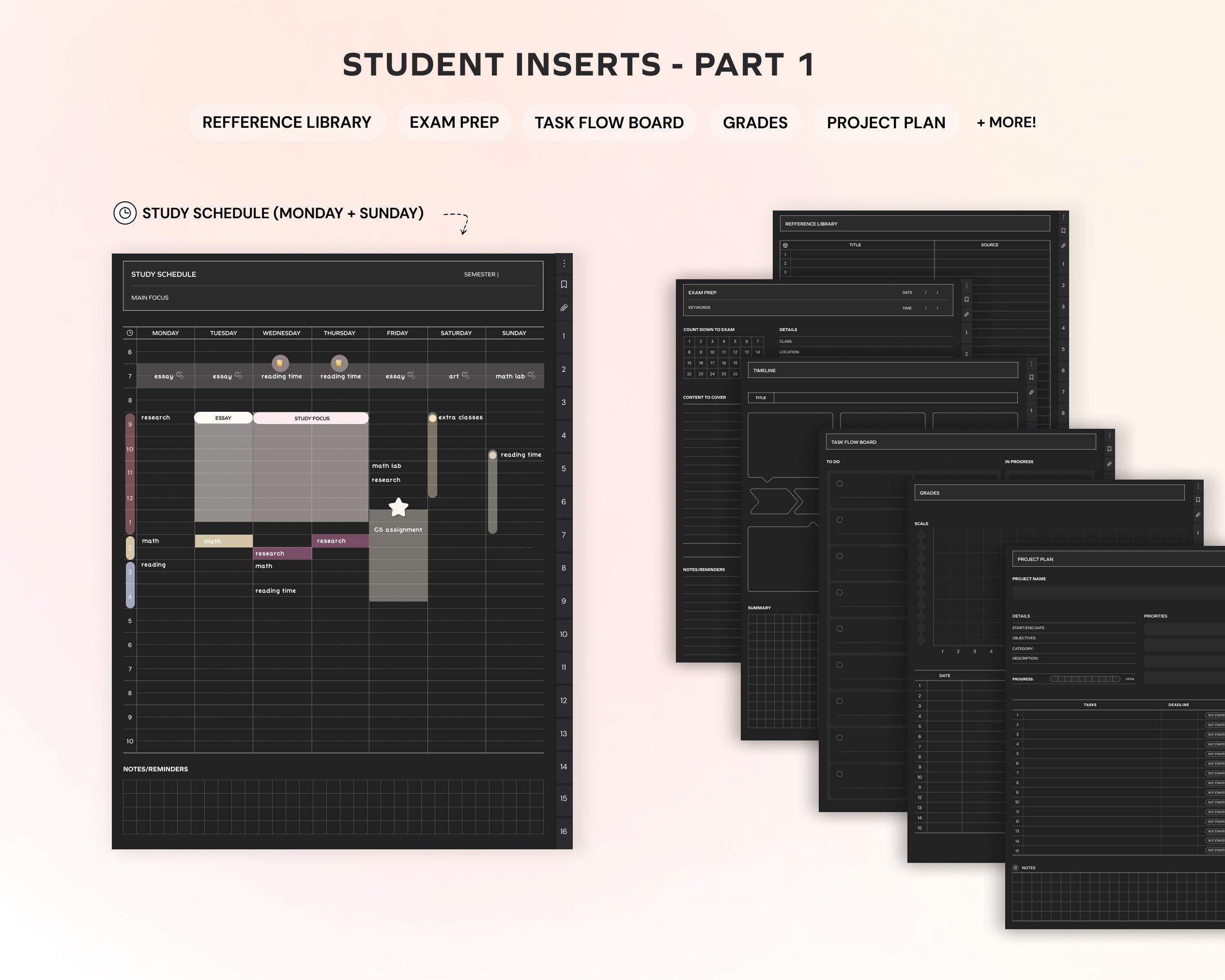1225x980 pixels.
Task: Click the link icon beside Sunday math lab
Action: pyautogui.click(x=531, y=376)
